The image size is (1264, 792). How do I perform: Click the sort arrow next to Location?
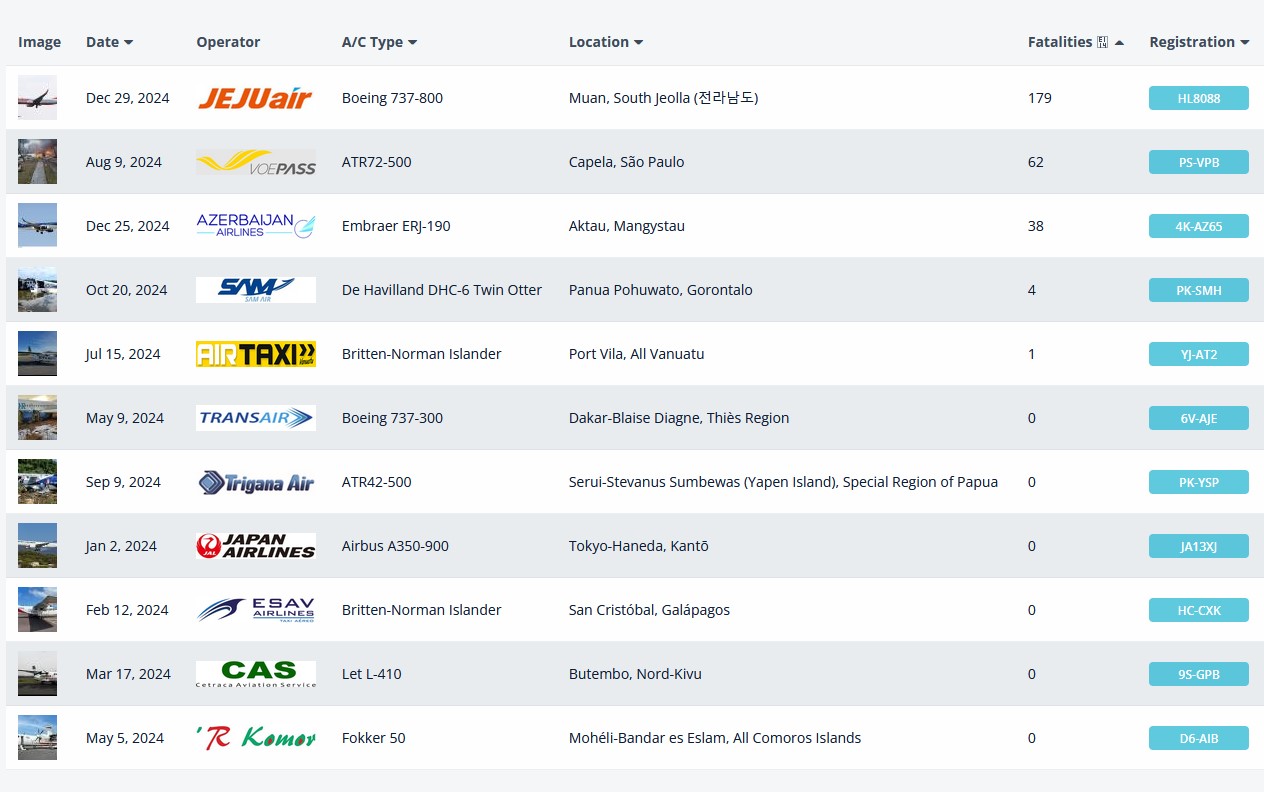click(x=638, y=43)
